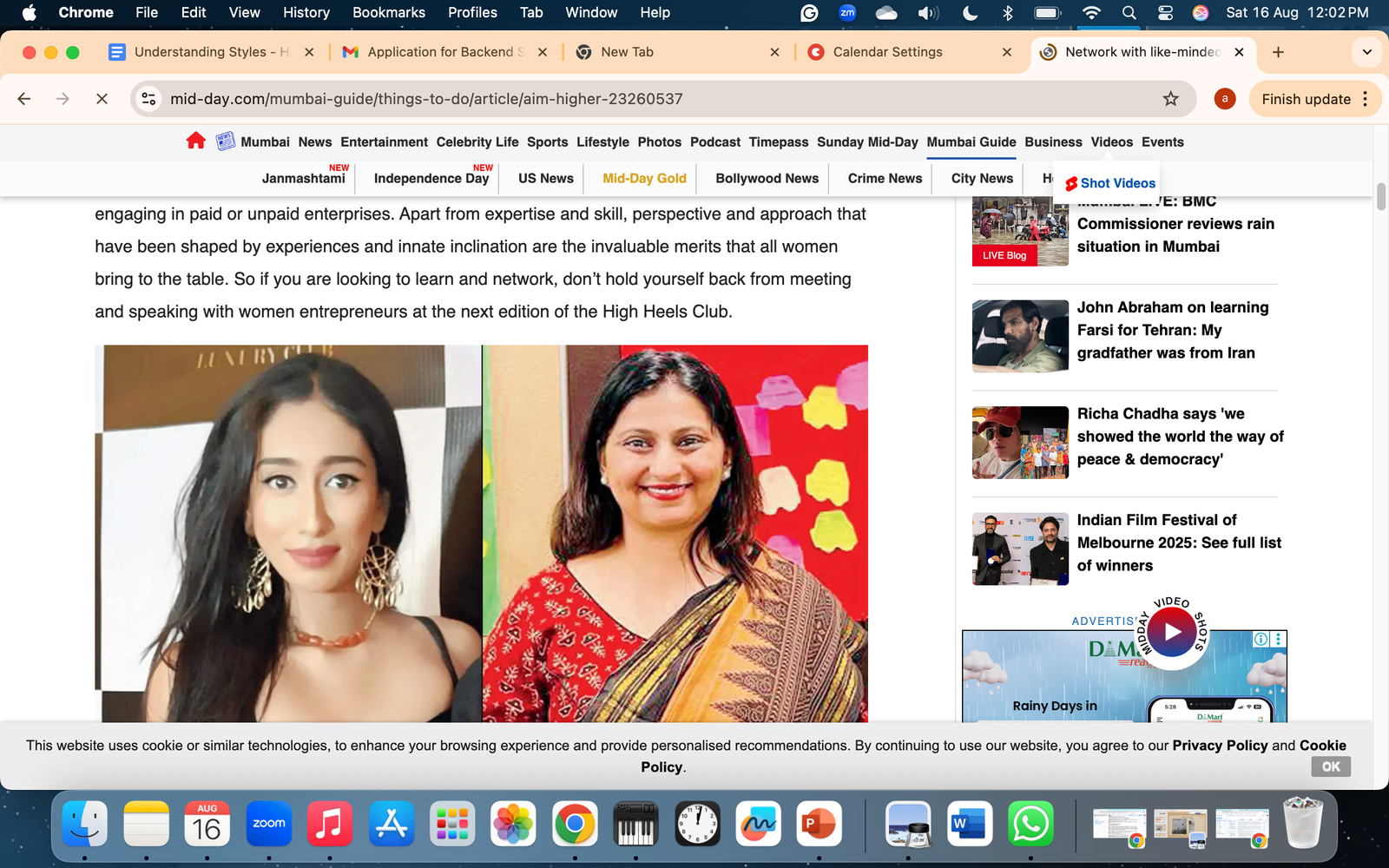Image resolution: width=1389 pixels, height=868 pixels.
Task: Bookmark this page with the star icon
Action: (1170, 99)
